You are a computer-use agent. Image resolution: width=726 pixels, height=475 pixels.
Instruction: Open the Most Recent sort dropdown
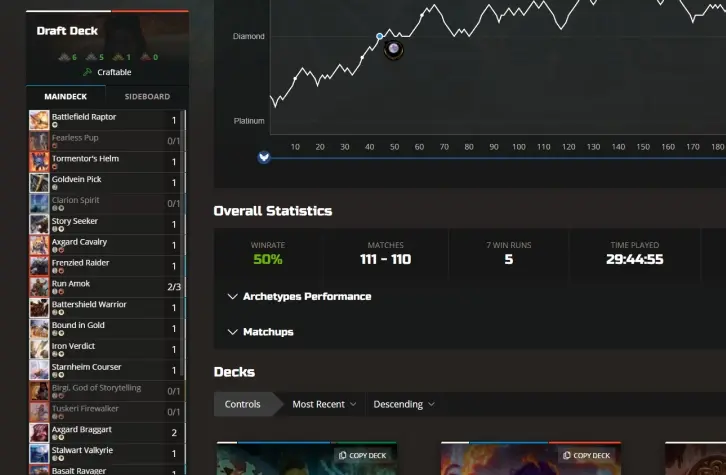coord(324,404)
